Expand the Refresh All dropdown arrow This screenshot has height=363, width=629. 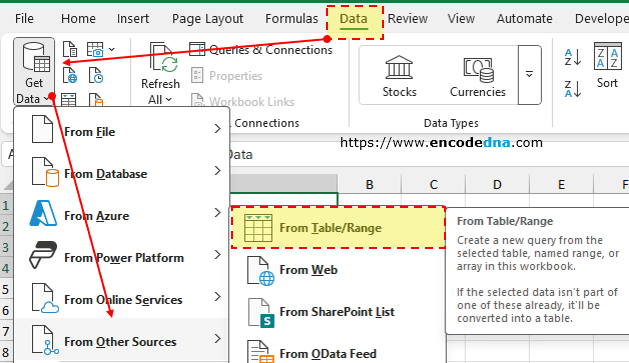point(168,99)
